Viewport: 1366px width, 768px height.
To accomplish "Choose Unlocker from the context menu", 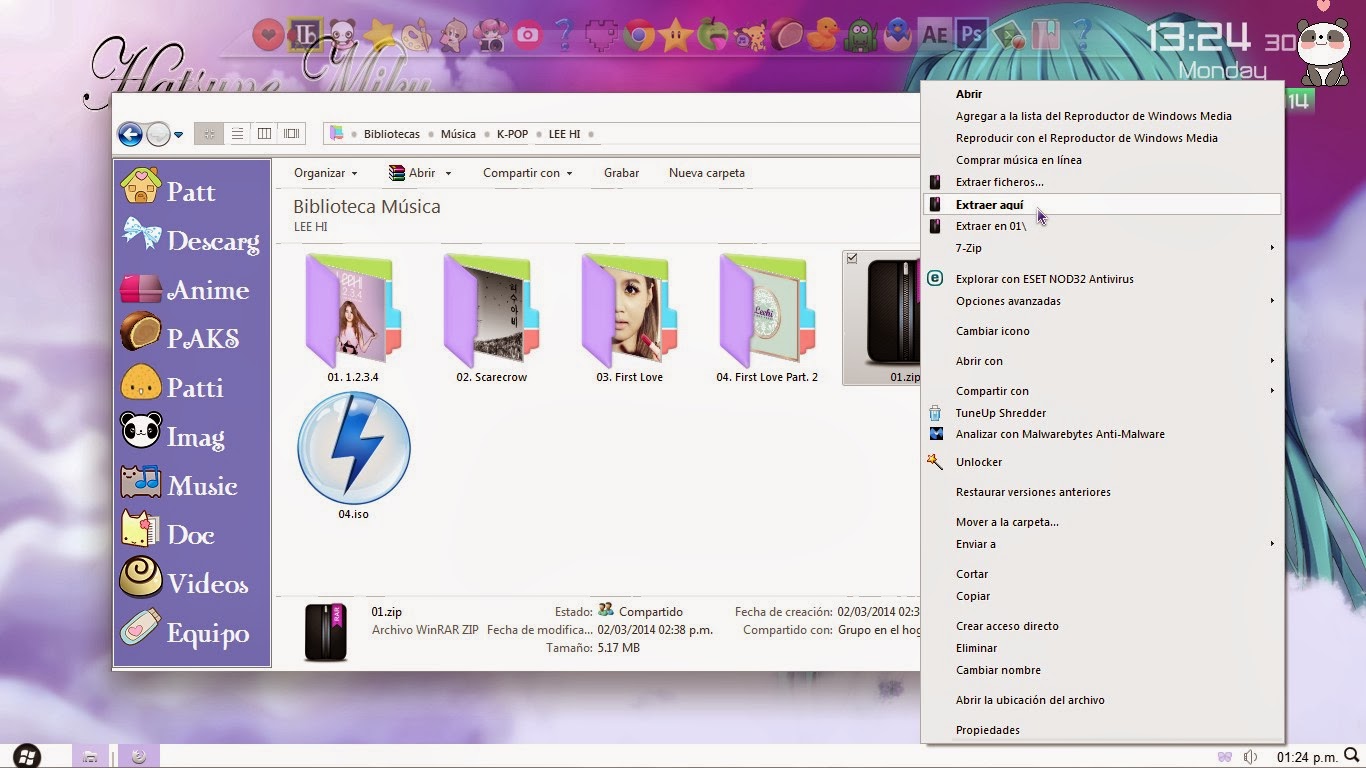I will [x=1102, y=462].
